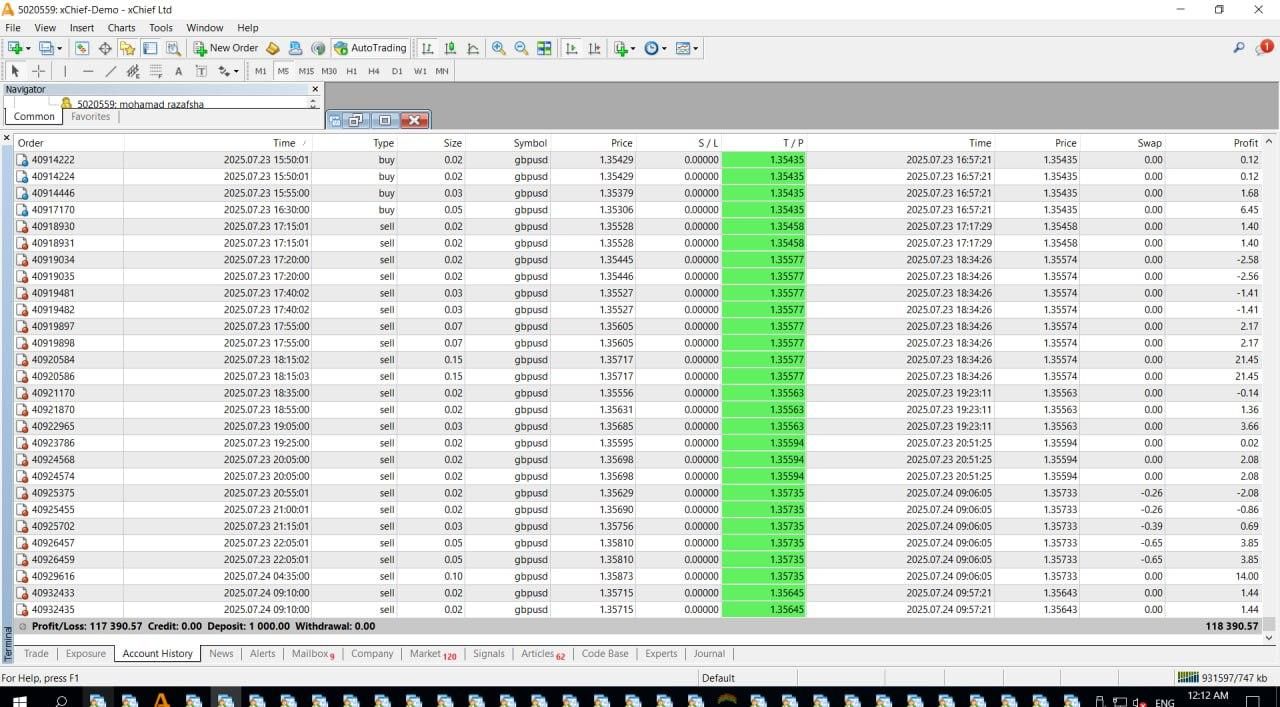The height and width of the screenshot is (707, 1280).
Task: Click the terminal table scroll down arrow
Action: (x=1270, y=637)
